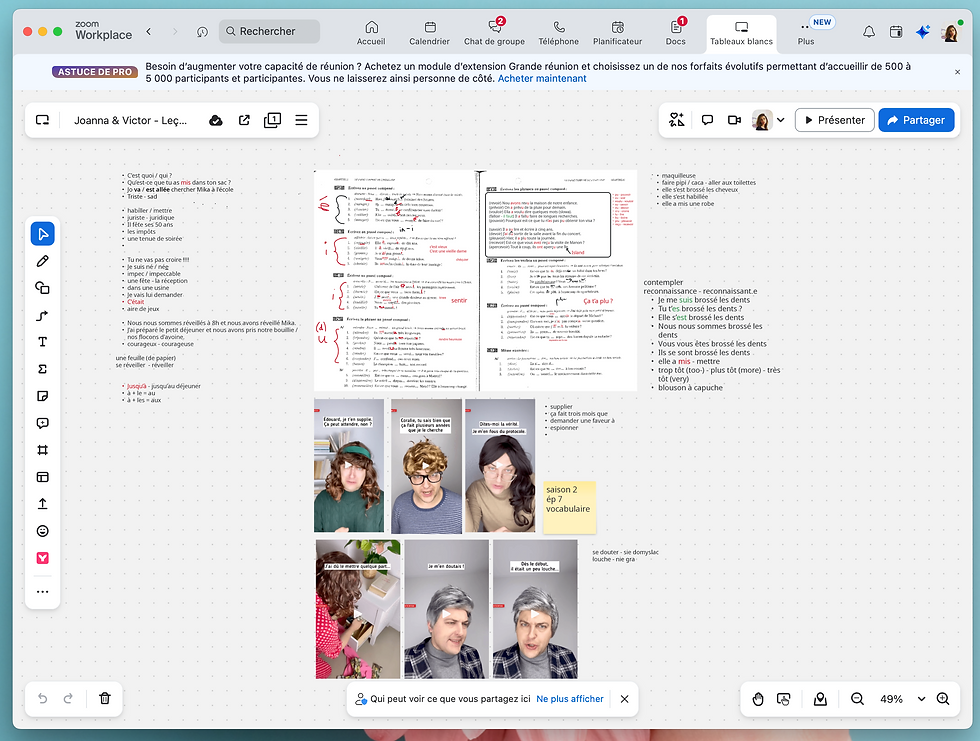The width and height of the screenshot is (980, 741).
Task: Select the comment tool in sidebar
Action: 42,423
